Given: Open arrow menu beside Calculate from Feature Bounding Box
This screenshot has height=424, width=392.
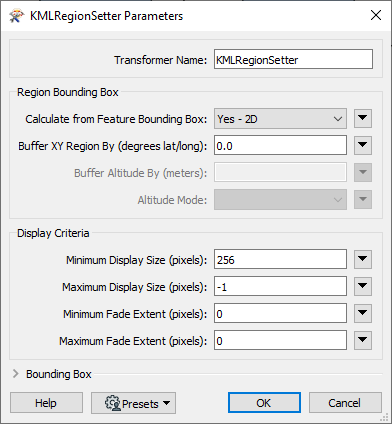Looking at the screenshot, I should 363,118.
